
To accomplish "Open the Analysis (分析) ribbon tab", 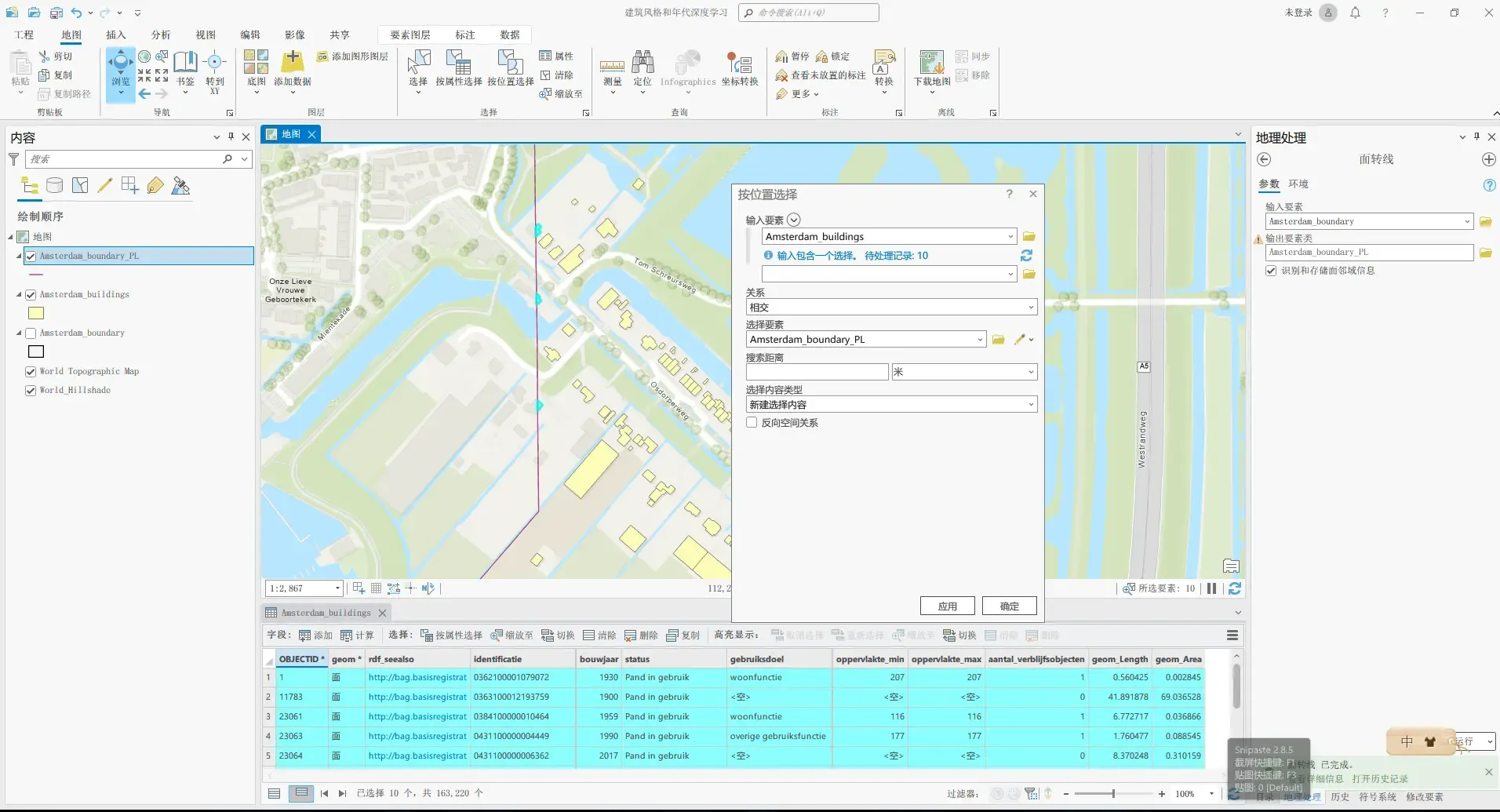I will [x=161, y=35].
